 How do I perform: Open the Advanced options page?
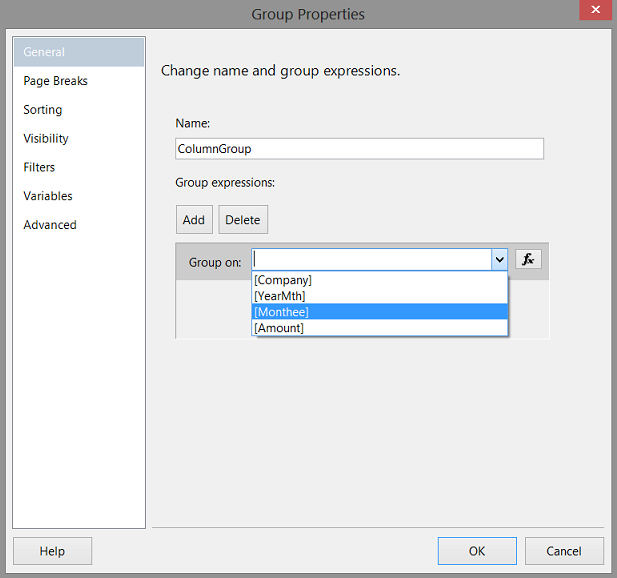pos(50,225)
